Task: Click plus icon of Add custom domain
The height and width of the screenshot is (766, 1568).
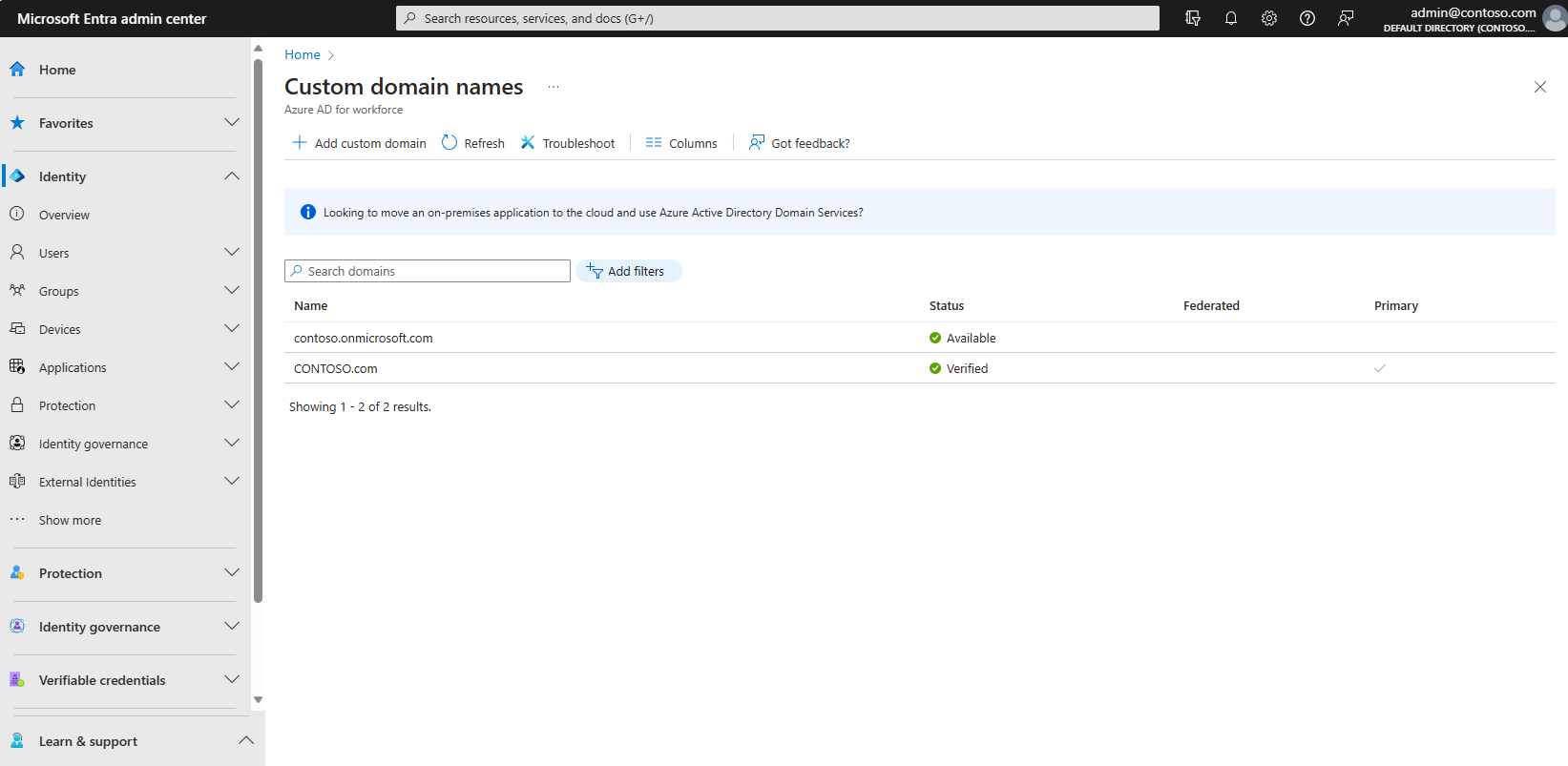Action: pos(299,142)
